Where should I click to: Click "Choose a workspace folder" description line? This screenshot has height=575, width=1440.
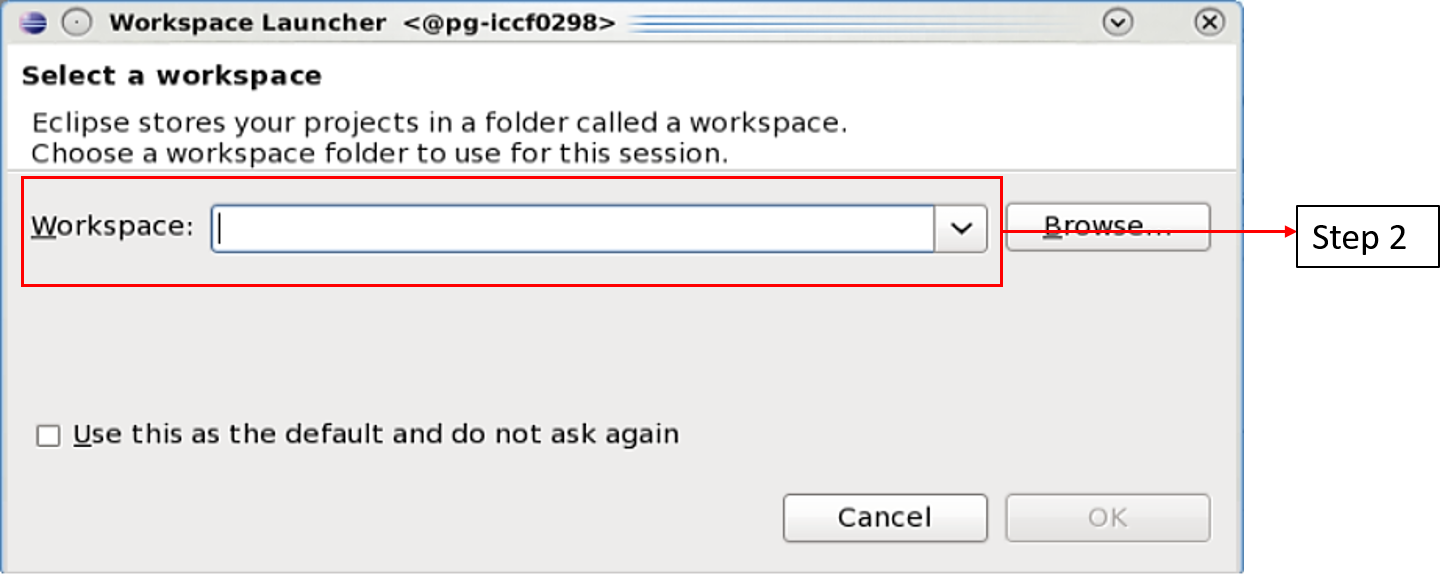[x=379, y=154]
